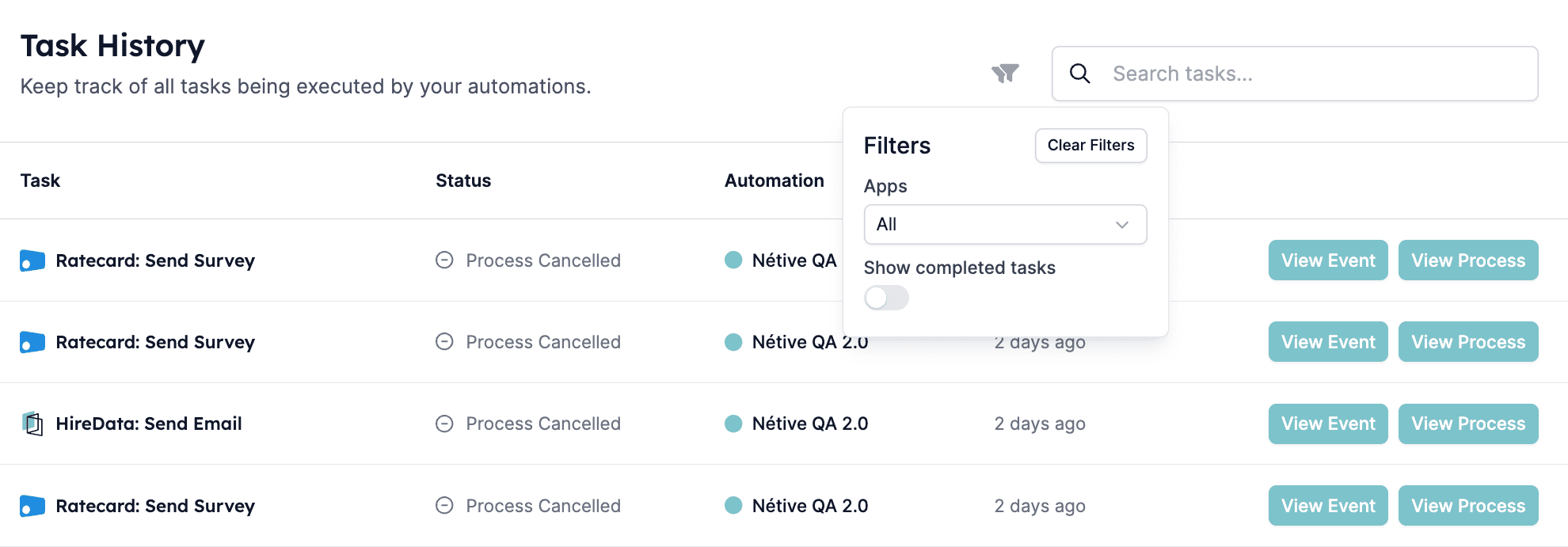The height and width of the screenshot is (547, 1568).
Task: Click the Automation column header
Action: coord(774,180)
